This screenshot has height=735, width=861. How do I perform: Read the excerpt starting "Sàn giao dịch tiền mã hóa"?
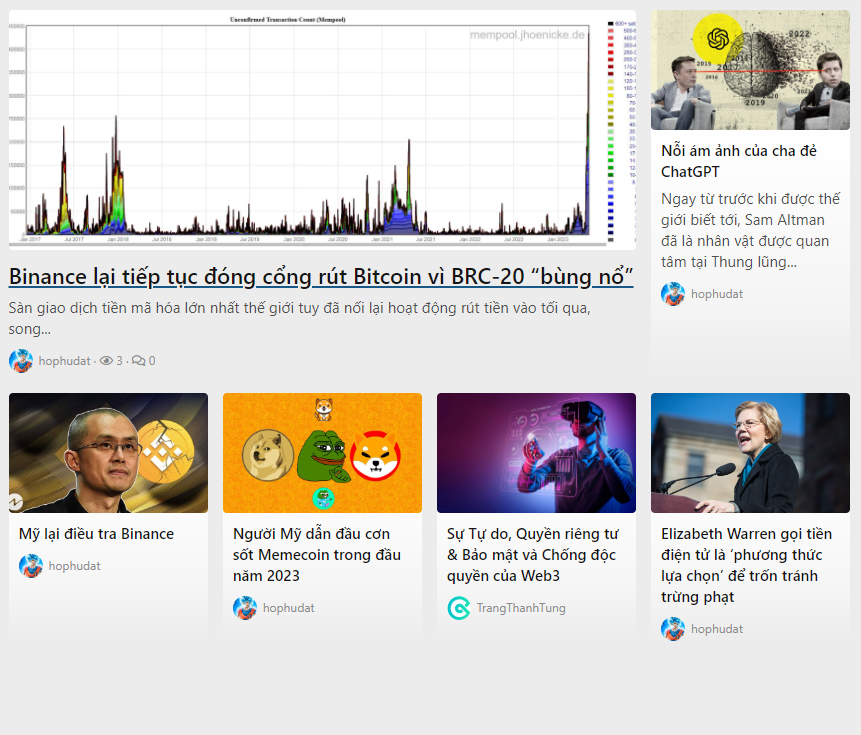[299, 318]
